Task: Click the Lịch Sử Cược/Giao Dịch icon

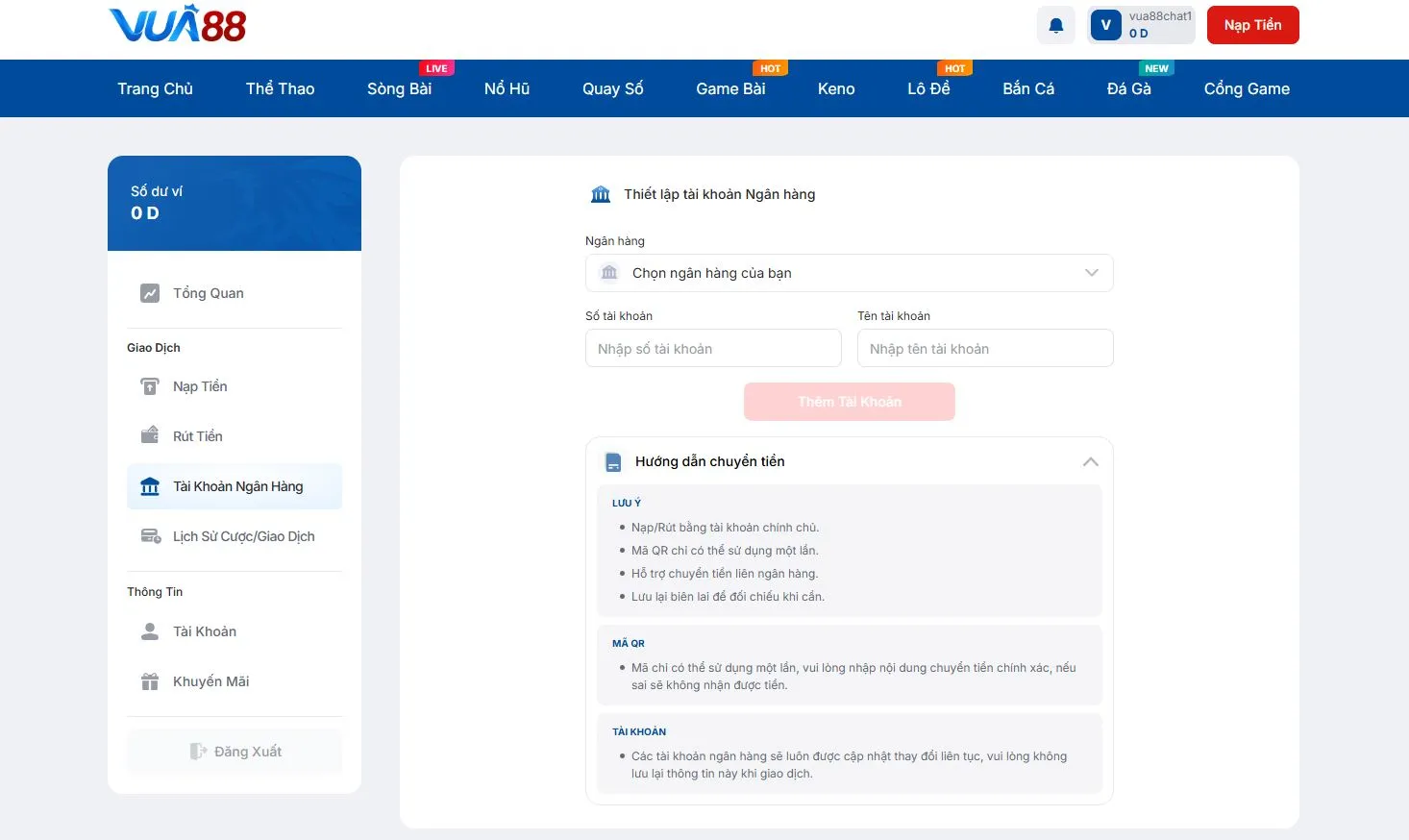Action: [150, 535]
